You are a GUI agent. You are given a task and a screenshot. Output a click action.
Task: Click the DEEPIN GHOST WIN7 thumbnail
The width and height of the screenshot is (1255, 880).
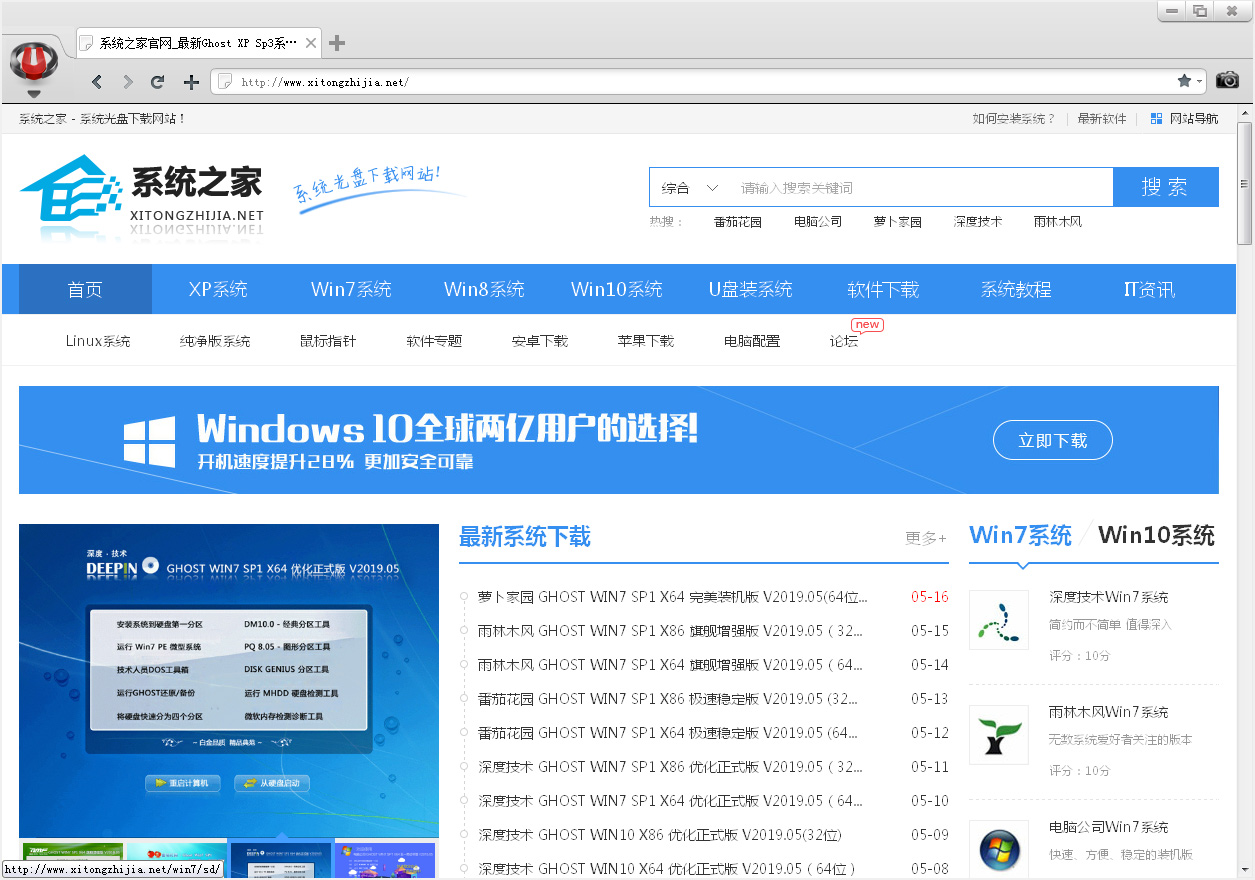click(x=228, y=680)
